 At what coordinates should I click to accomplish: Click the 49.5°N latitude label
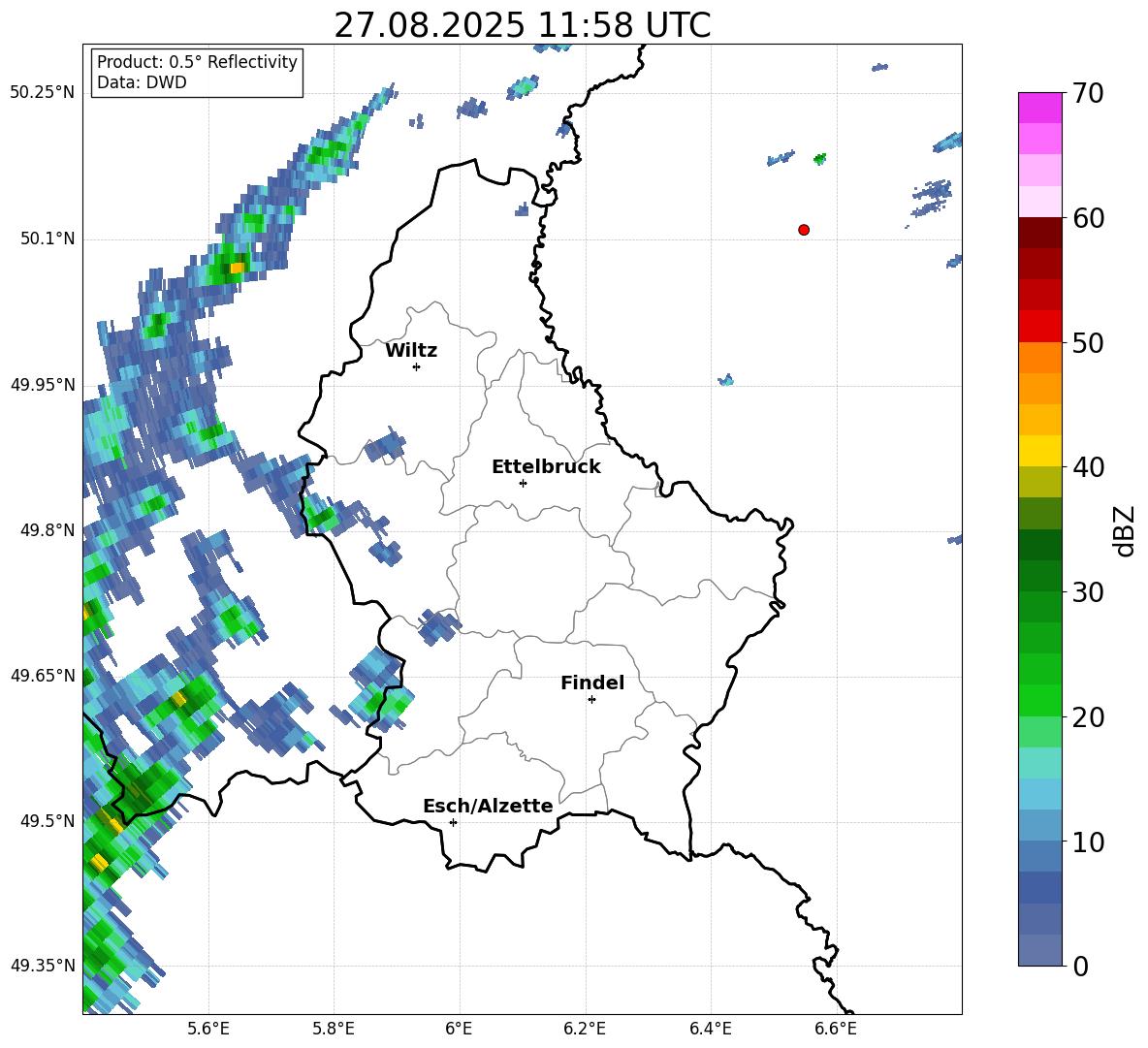tap(47, 821)
